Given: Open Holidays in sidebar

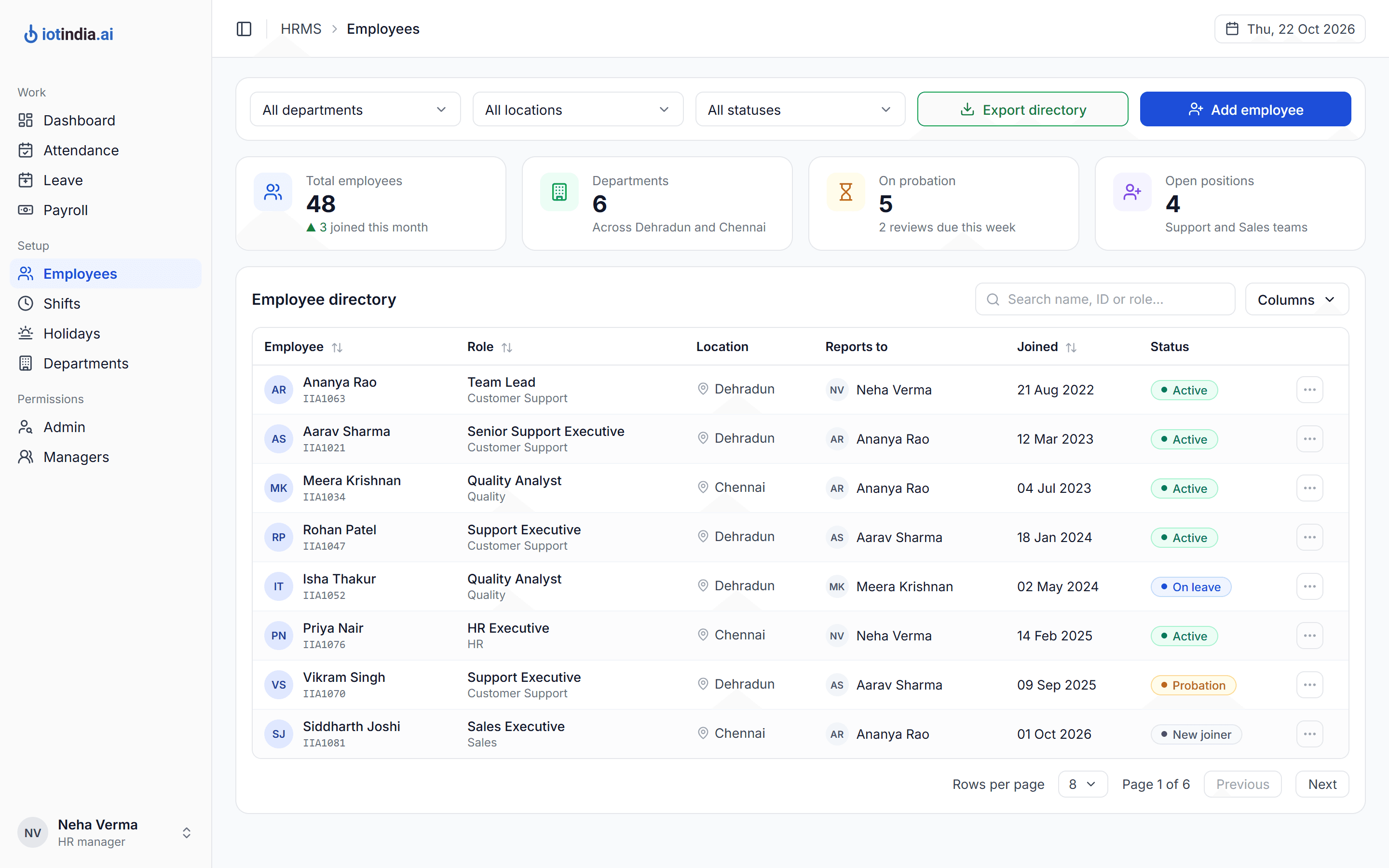Looking at the screenshot, I should tap(106, 334).
